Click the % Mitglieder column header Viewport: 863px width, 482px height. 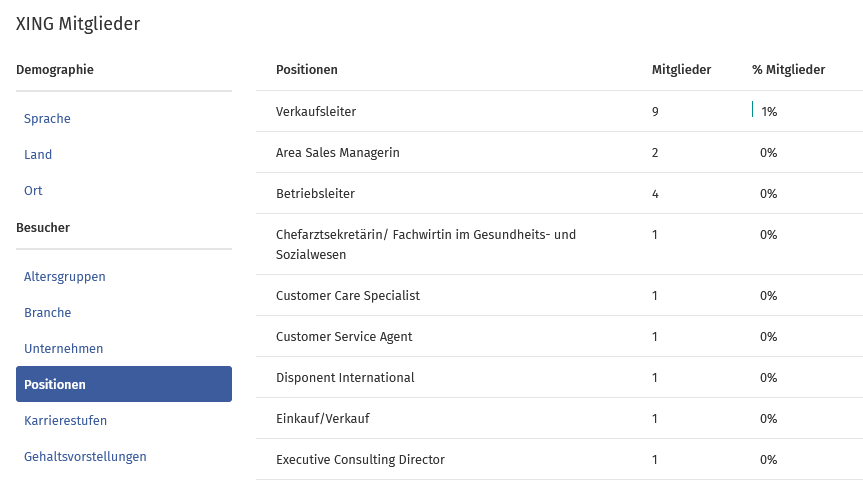788,70
